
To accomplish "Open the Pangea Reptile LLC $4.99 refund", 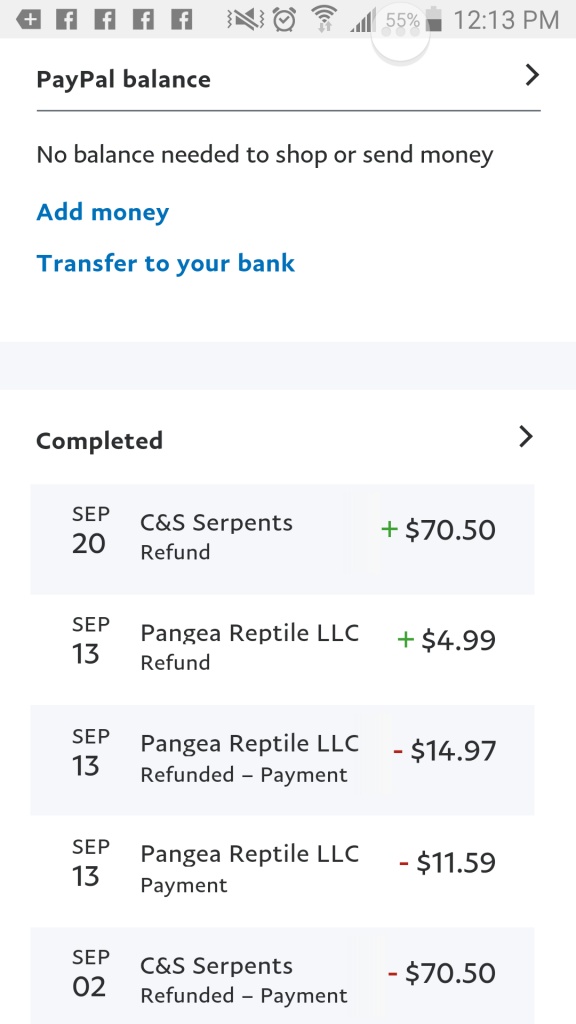I will point(282,650).
